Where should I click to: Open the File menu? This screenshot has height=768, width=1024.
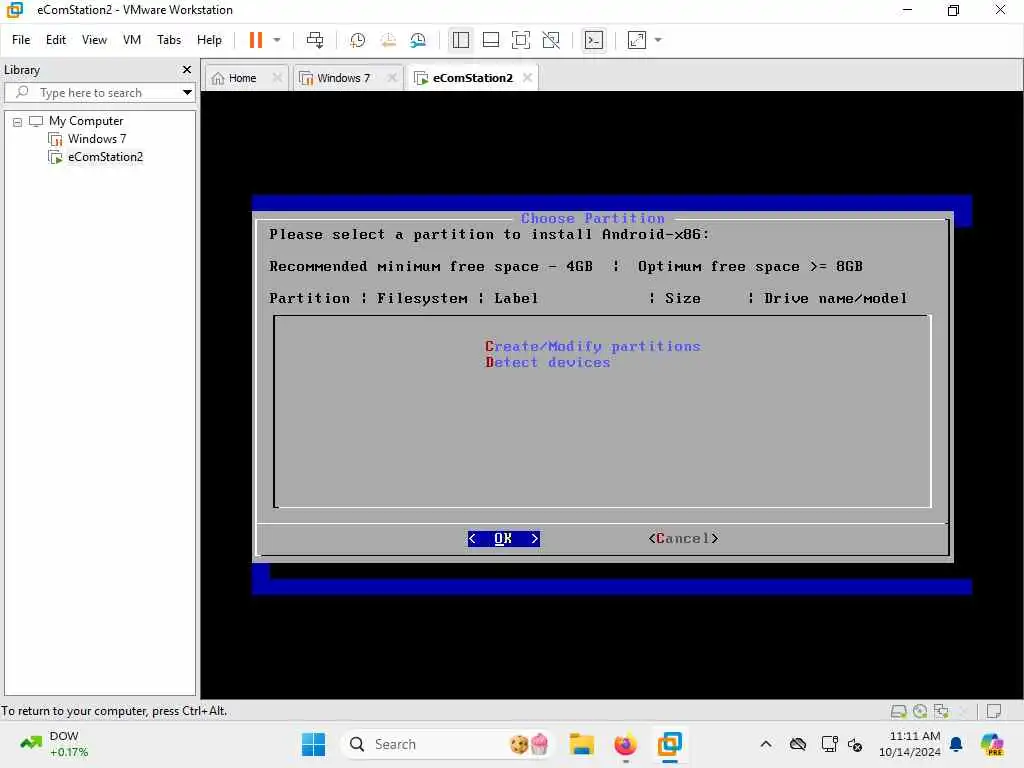click(x=21, y=40)
